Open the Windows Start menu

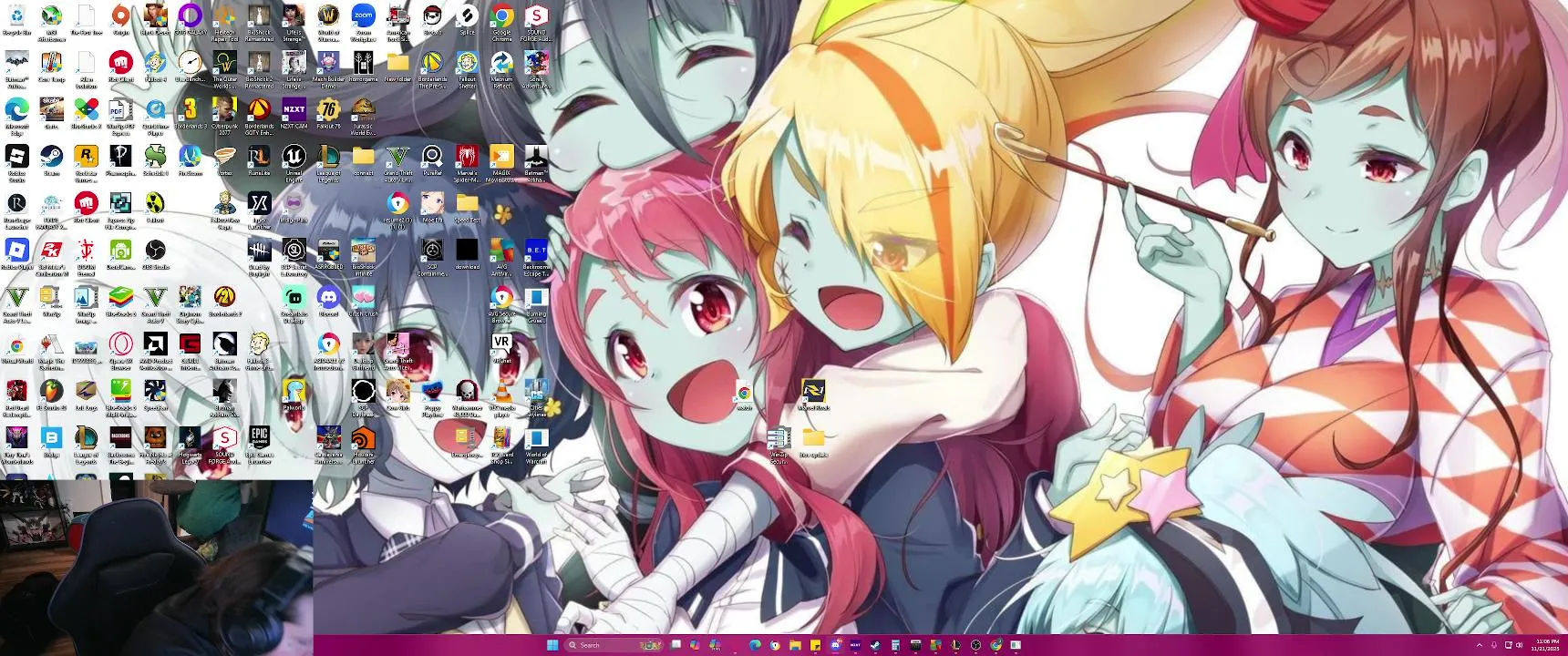coord(552,645)
